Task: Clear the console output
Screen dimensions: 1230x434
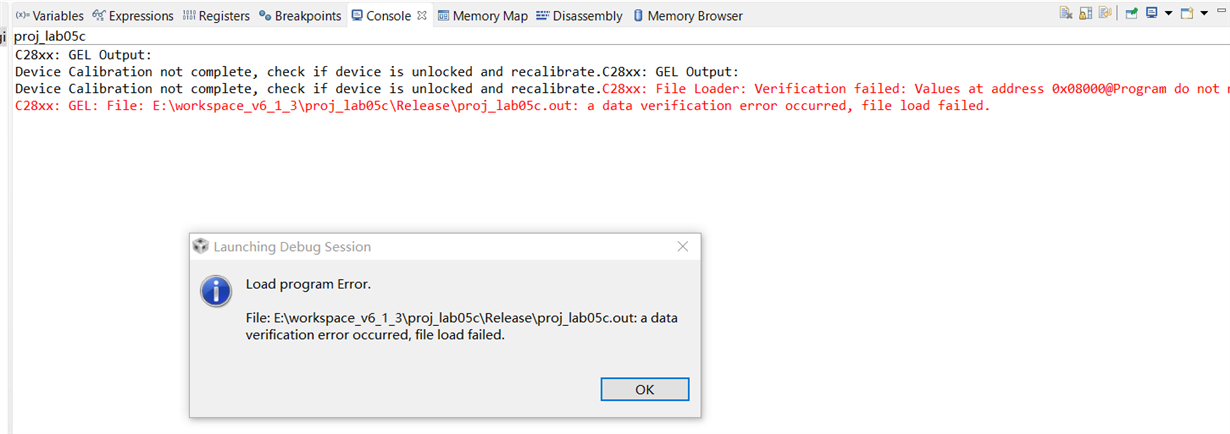Action: pyautogui.click(x=1066, y=14)
